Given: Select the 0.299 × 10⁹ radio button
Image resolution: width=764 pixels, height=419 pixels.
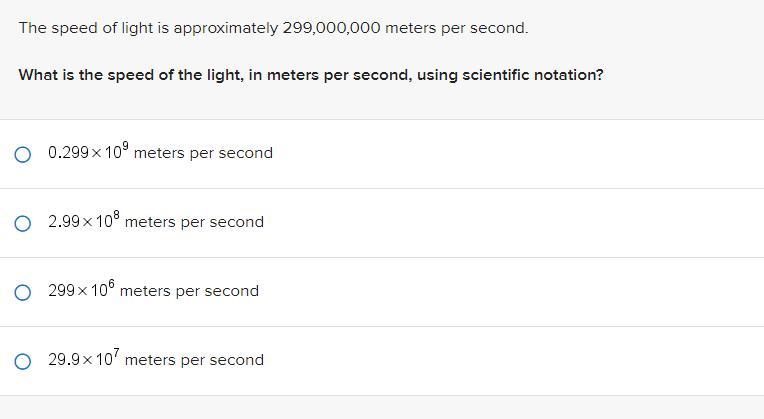Looking at the screenshot, I should coord(23,154).
